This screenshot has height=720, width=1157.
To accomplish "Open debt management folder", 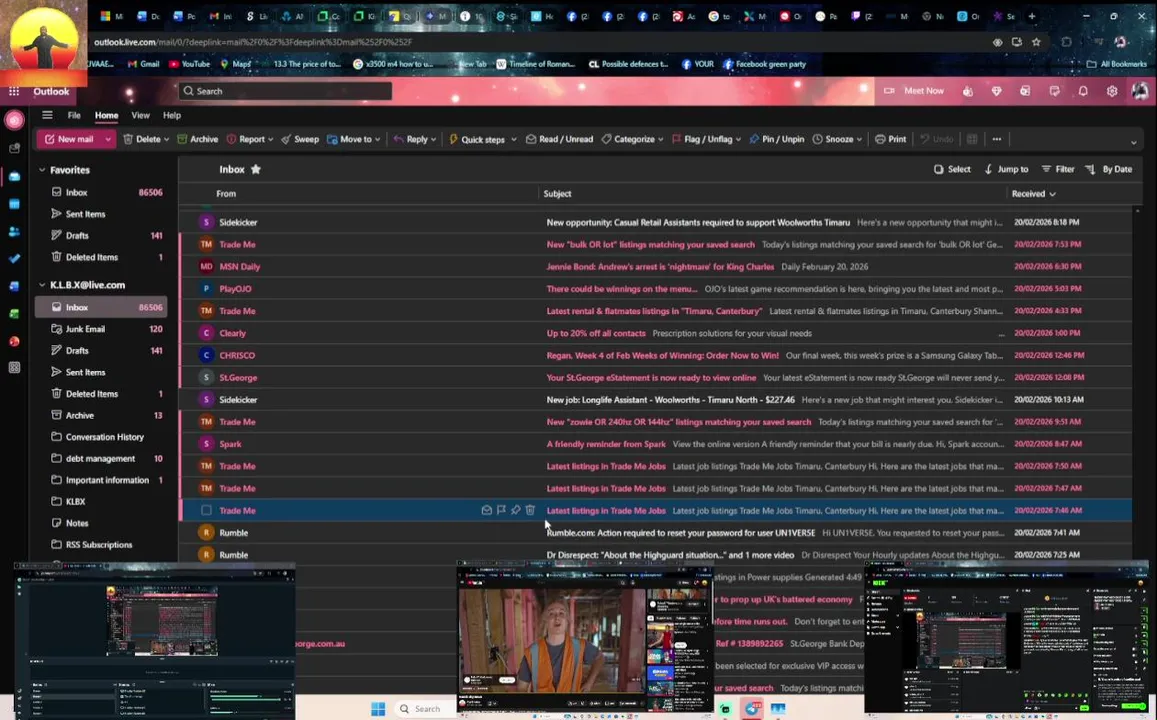I will [x=102, y=458].
